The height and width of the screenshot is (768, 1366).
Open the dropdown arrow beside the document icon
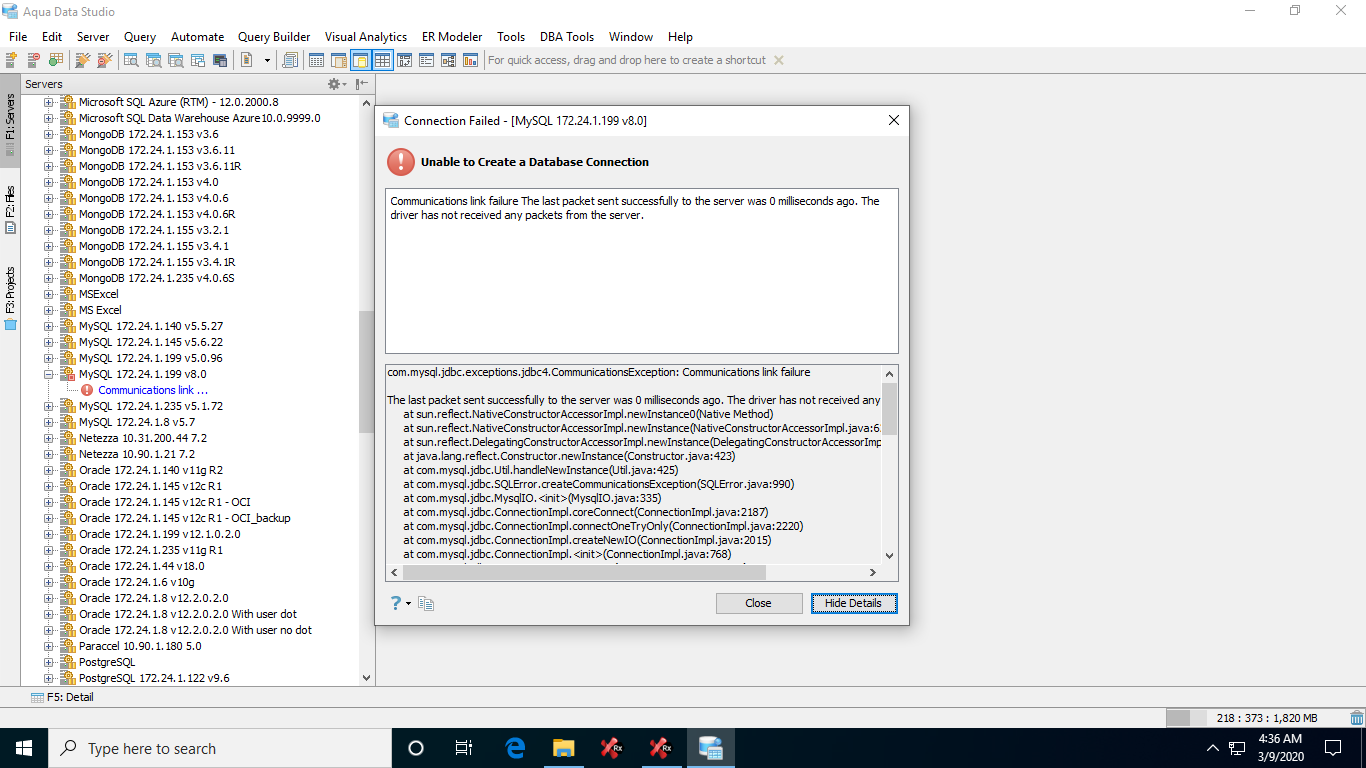[267, 60]
